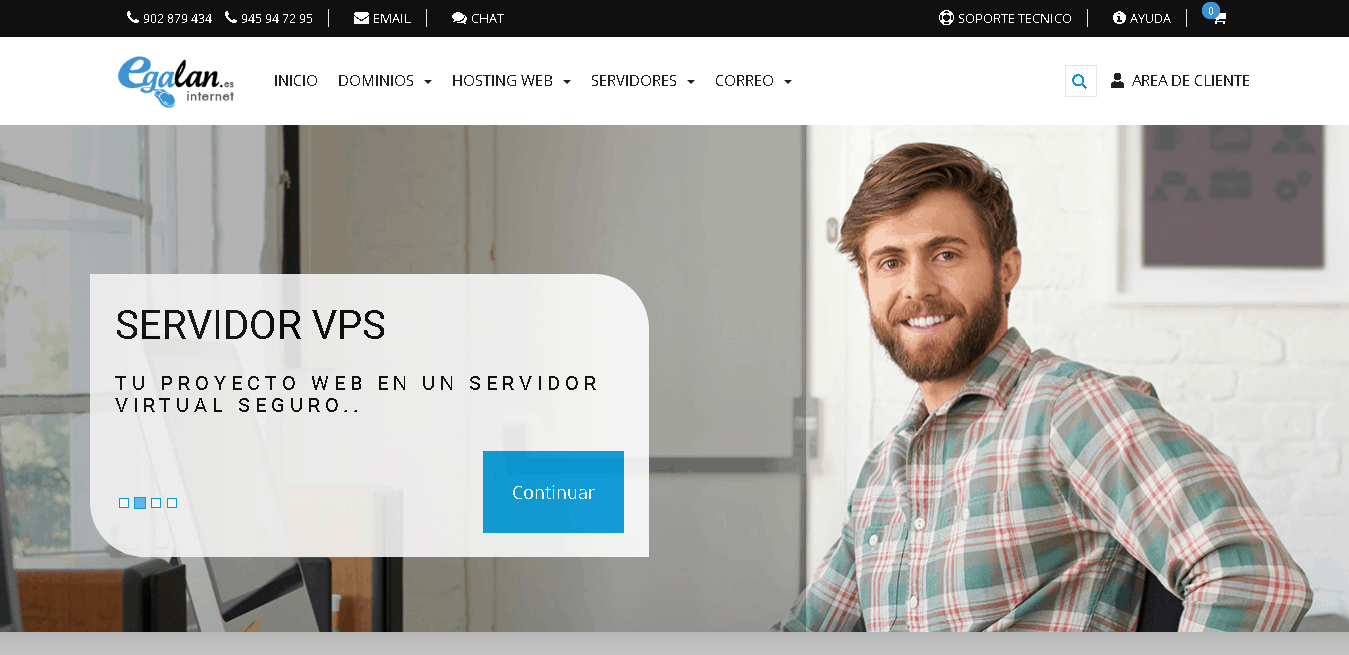Go to INICIO in the navigation
1349x655 pixels.
296,81
